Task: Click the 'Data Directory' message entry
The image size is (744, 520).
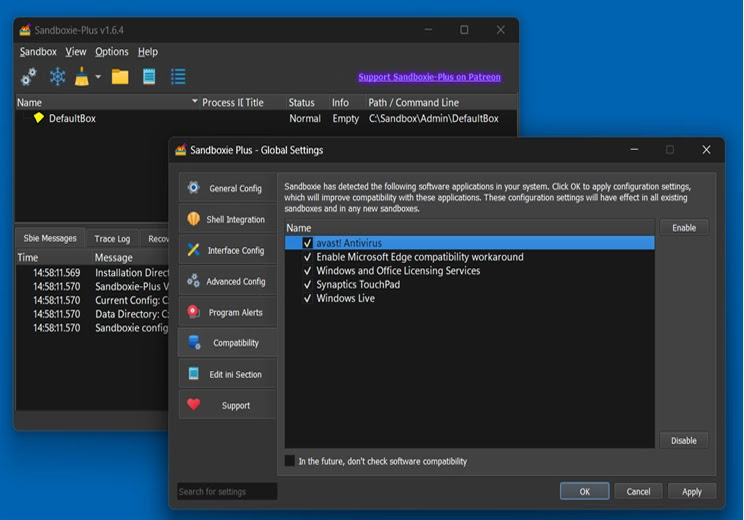Action: 131,314
